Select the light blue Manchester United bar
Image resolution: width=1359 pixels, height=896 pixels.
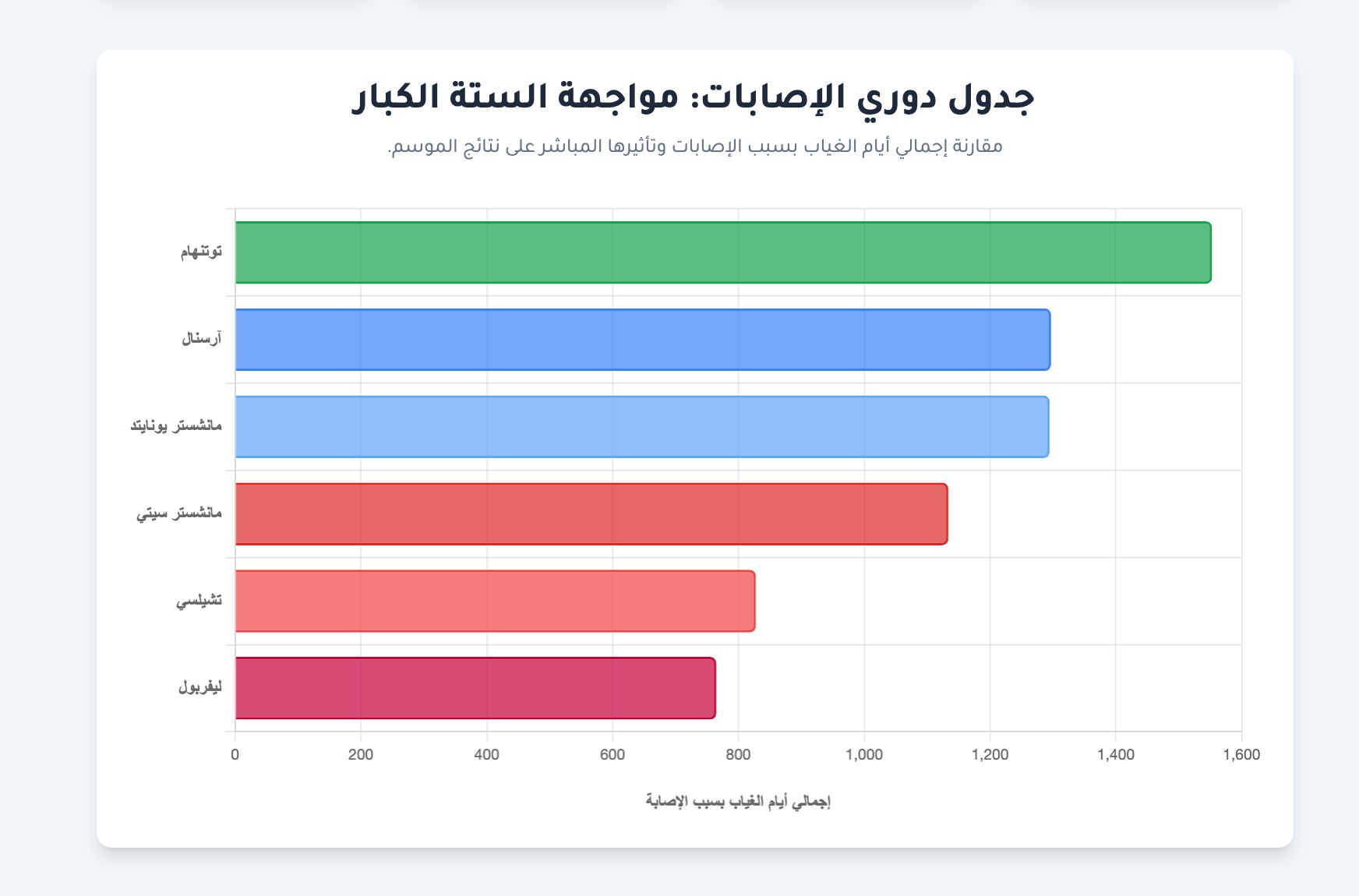coord(641,427)
